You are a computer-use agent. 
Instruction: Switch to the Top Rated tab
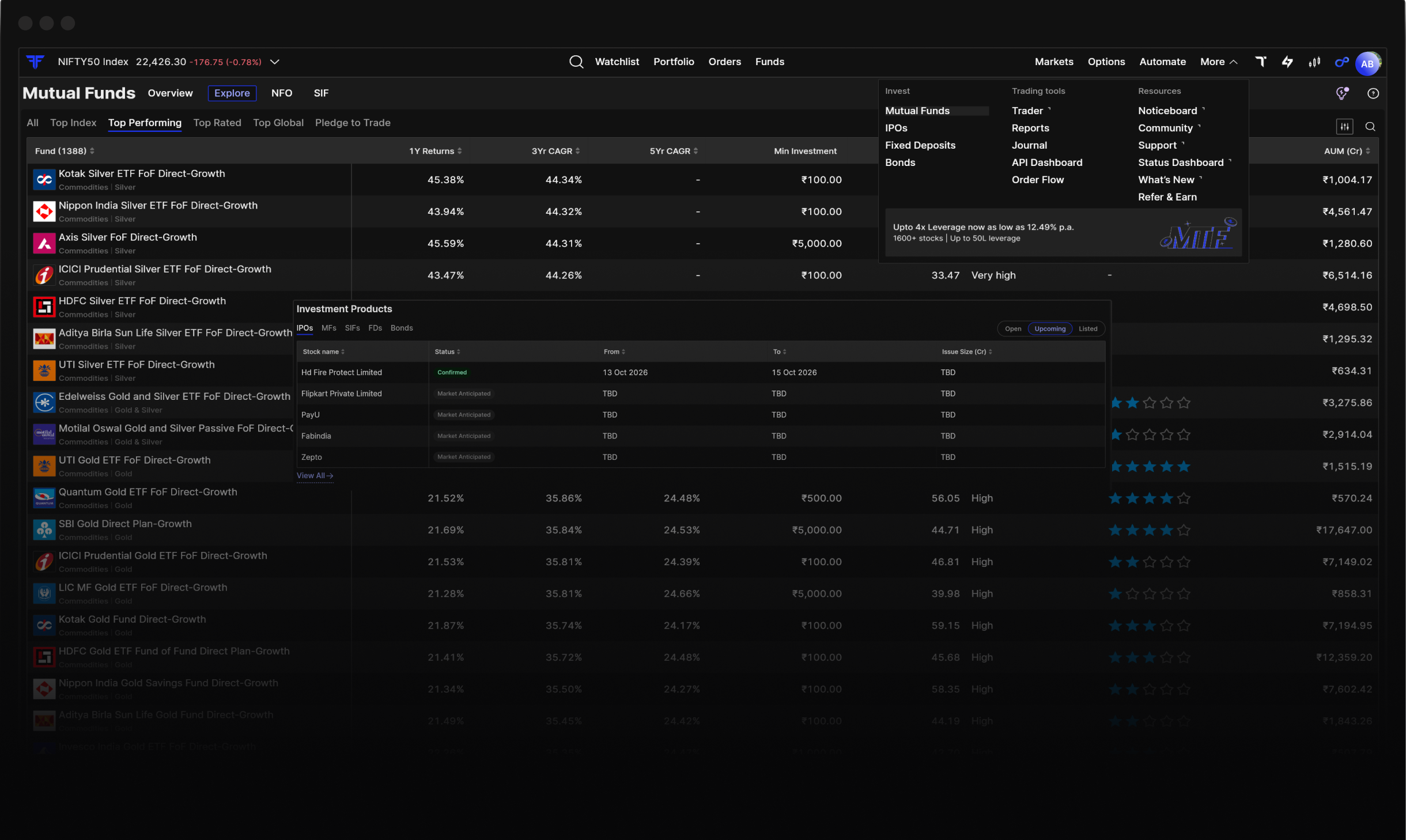pos(217,123)
